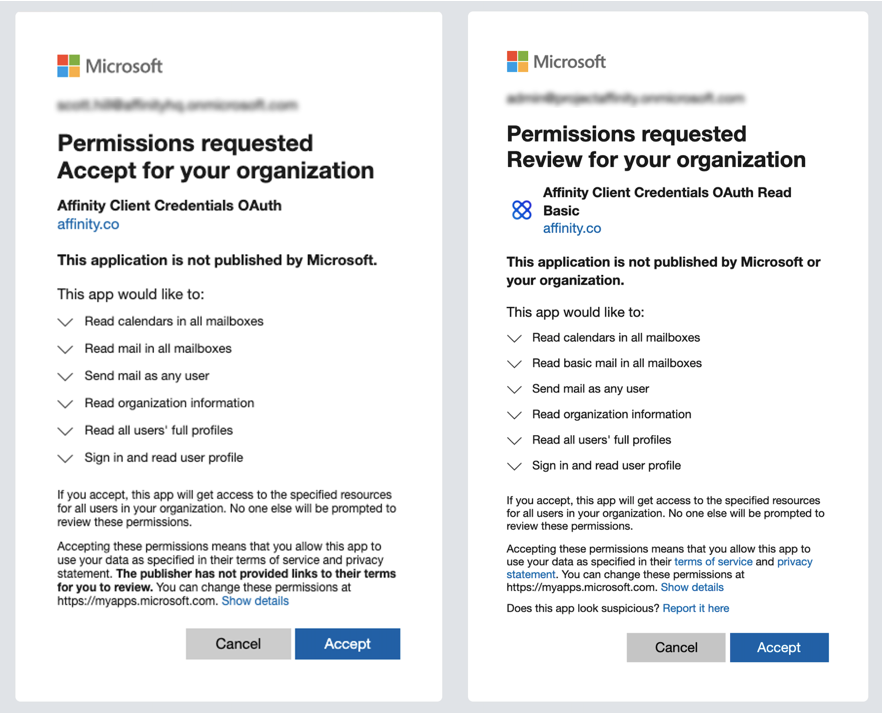Expand "Send mail as any user" in left dialog
The width and height of the screenshot is (882, 713).
coord(66,376)
